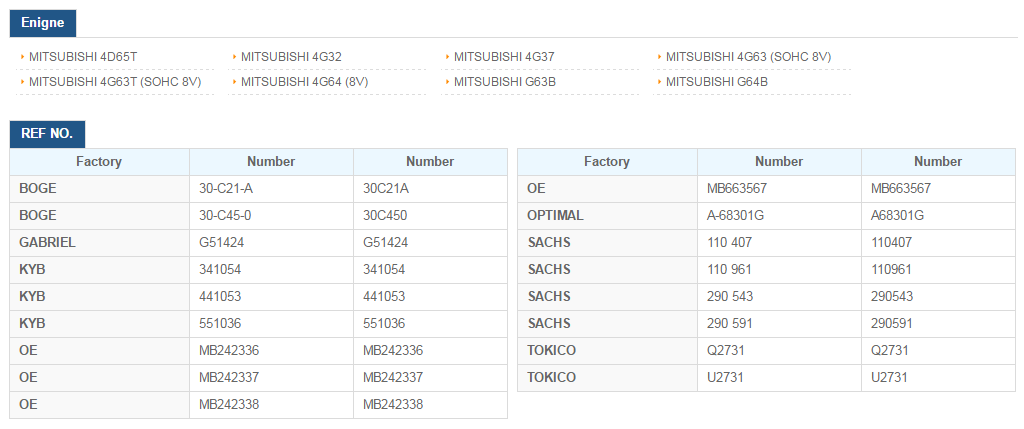Click the OPTIMAL A-68301G number cell
Image resolution: width=1024 pixels, height=429 pixels.
(x=780, y=215)
